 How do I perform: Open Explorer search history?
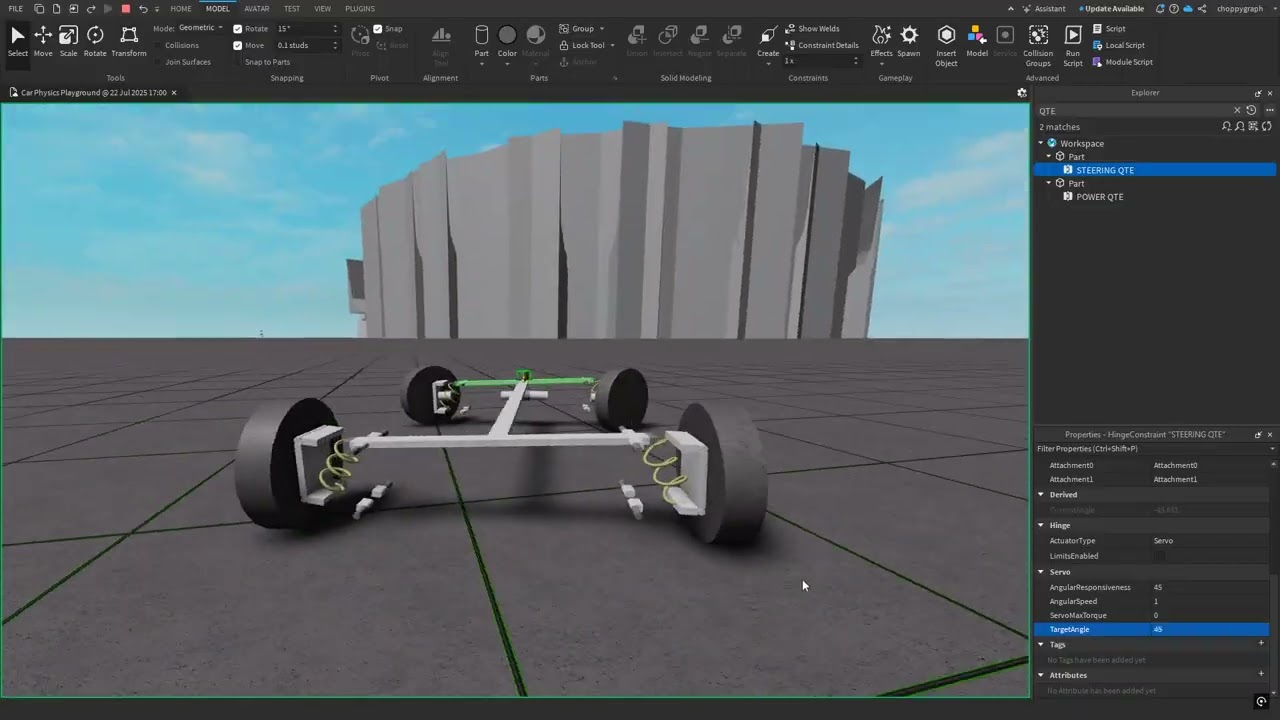1251,110
